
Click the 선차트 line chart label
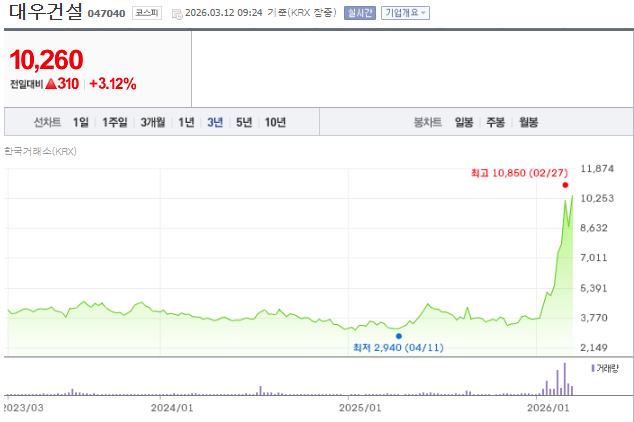tap(47, 122)
